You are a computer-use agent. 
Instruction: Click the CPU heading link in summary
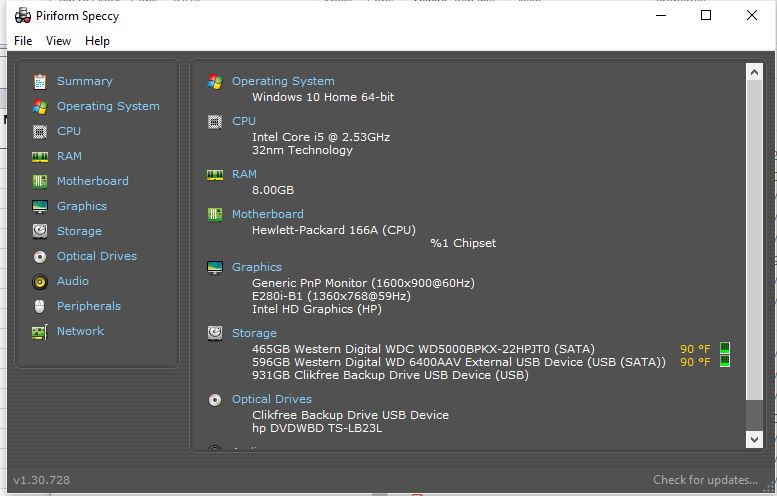pyautogui.click(x=244, y=121)
